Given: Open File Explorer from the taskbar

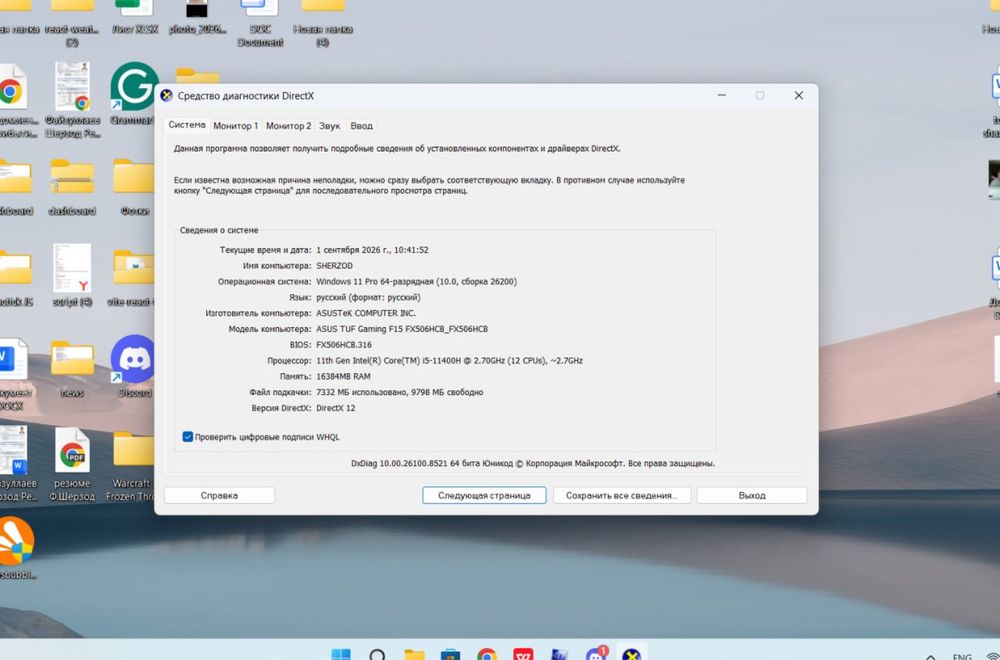Looking at the screenshot, I should [415, 654].
